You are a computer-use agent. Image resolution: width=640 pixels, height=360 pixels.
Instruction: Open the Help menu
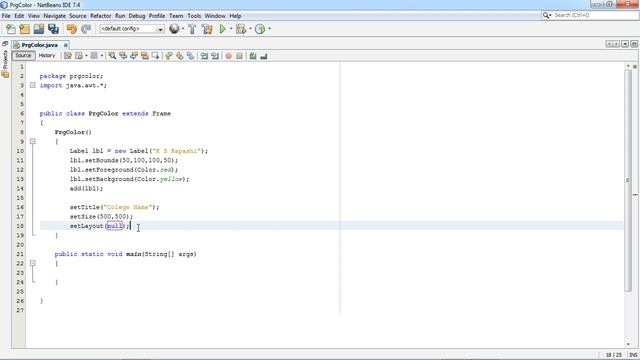[235, 16]
